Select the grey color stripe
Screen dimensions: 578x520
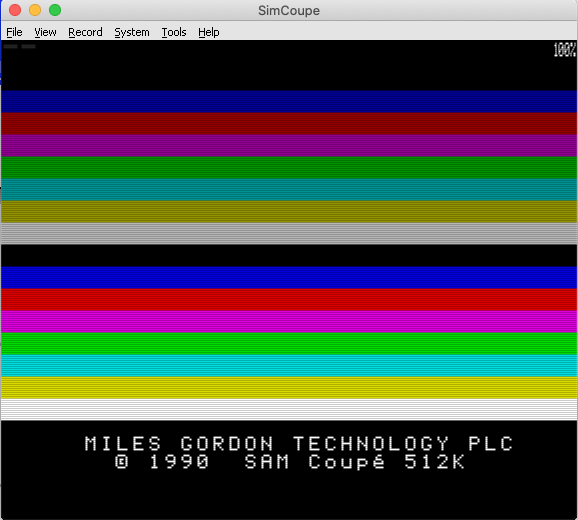click(x=289, y=233)
